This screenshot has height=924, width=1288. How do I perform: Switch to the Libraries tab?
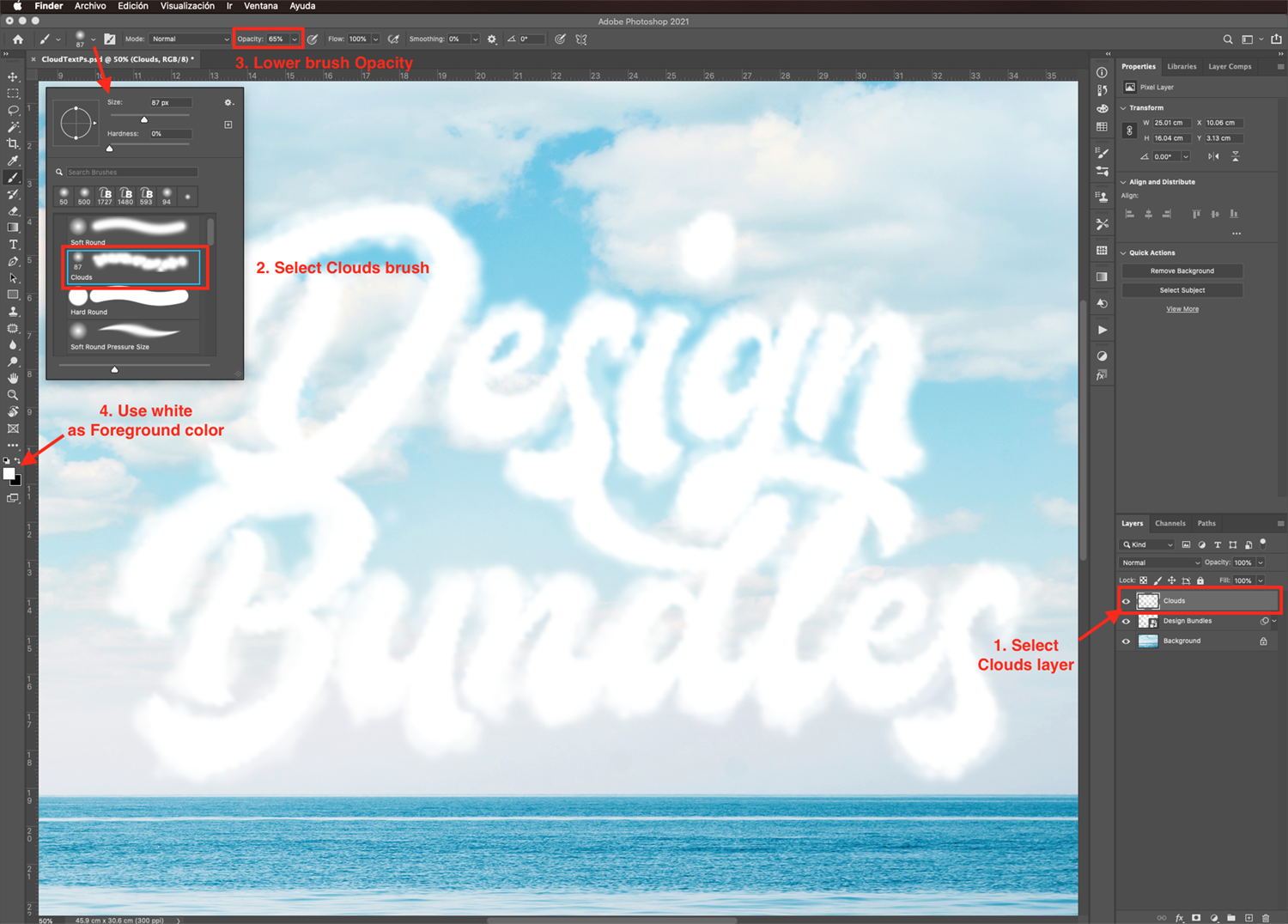pos(1182,66)
